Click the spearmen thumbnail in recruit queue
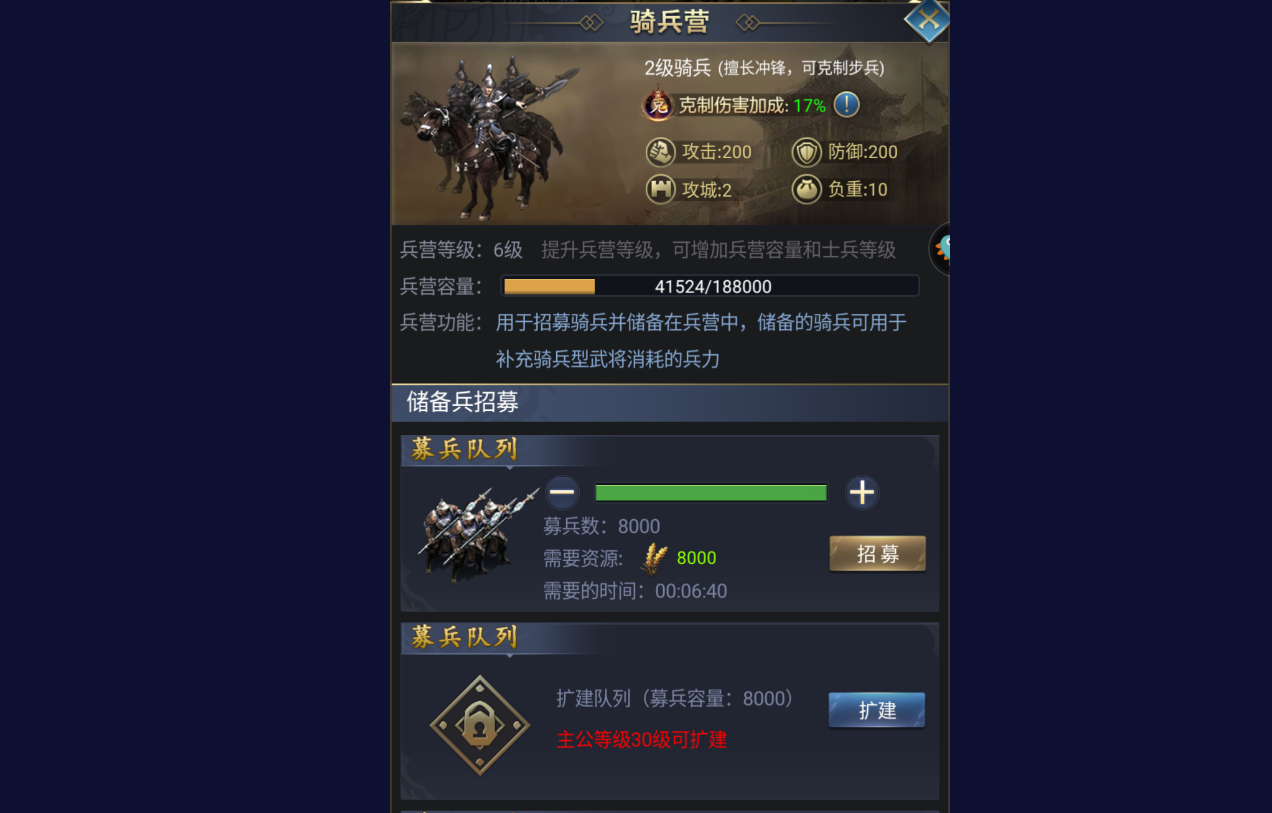The image size is (1272, 813). (477, 535)
